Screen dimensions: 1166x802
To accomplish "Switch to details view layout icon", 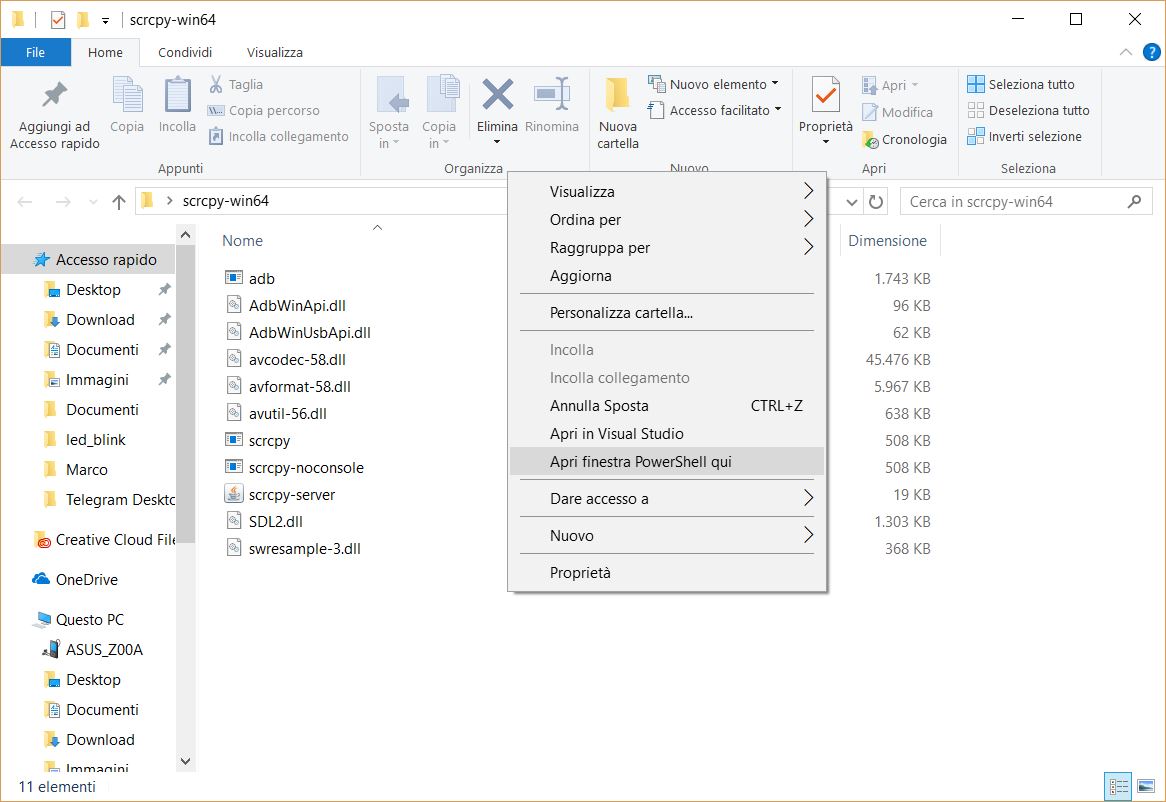I will click(x=1118, y=786).
